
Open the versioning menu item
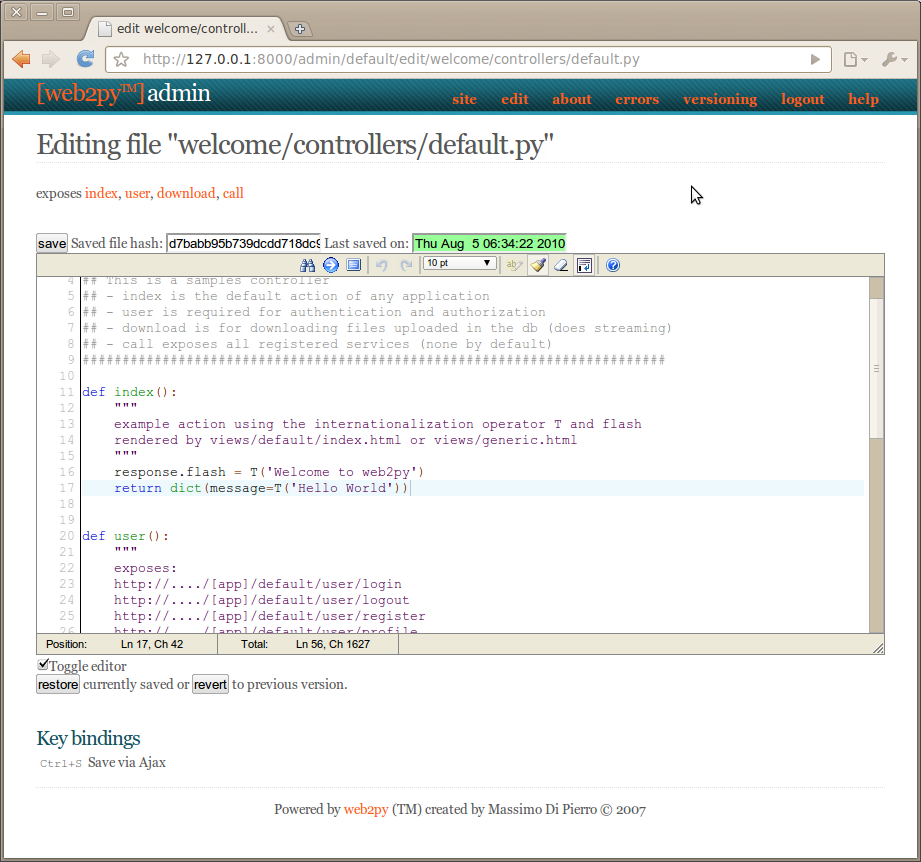[x=720, y=99]
